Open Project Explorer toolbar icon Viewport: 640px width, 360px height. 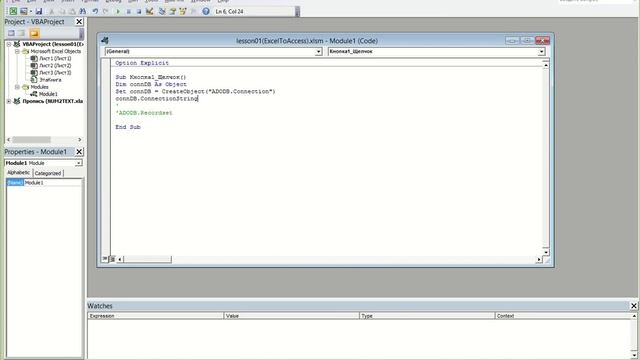[162, 11]
